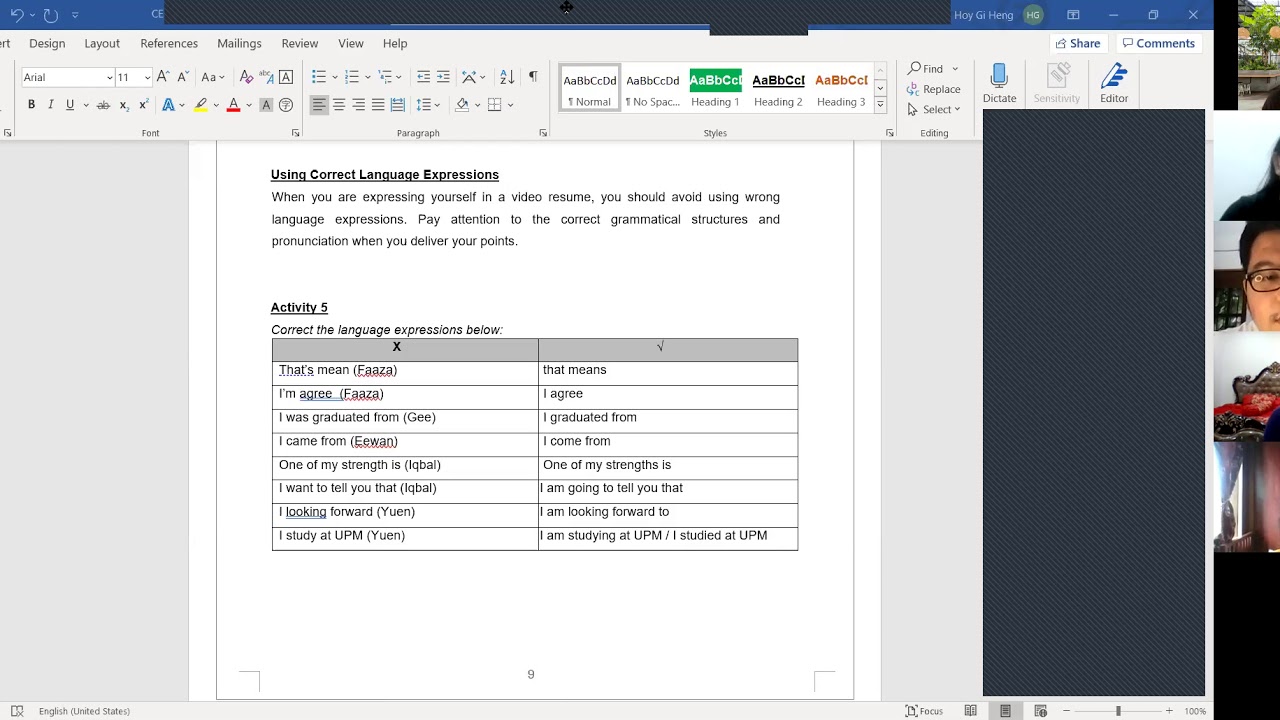Open the Review tab

[300, 43]
